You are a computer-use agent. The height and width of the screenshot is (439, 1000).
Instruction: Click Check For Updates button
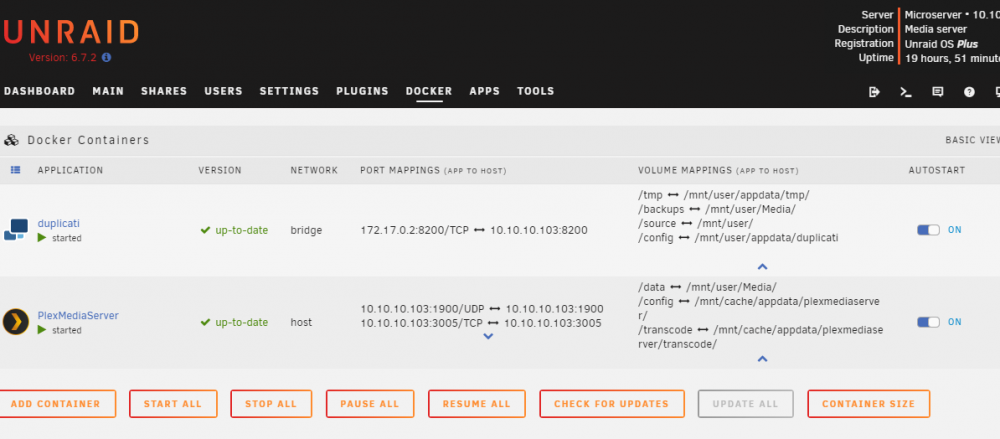[x=612, y=404]
